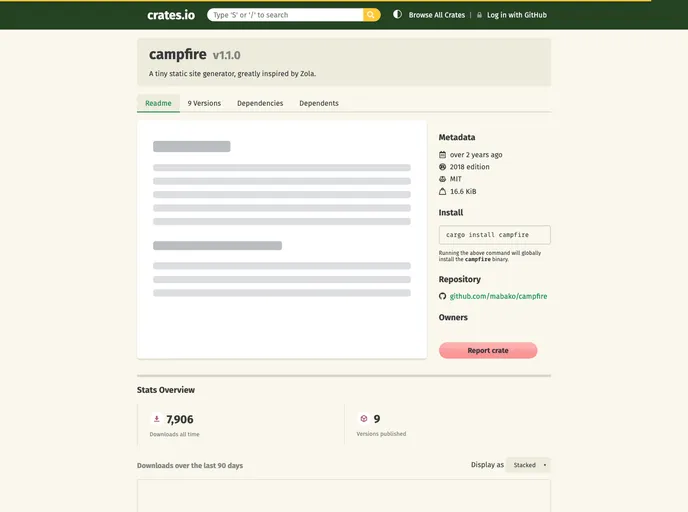Open github.com/mabako/campfire repository link
The width and height of the screenshot is (688, 512).
498,296
